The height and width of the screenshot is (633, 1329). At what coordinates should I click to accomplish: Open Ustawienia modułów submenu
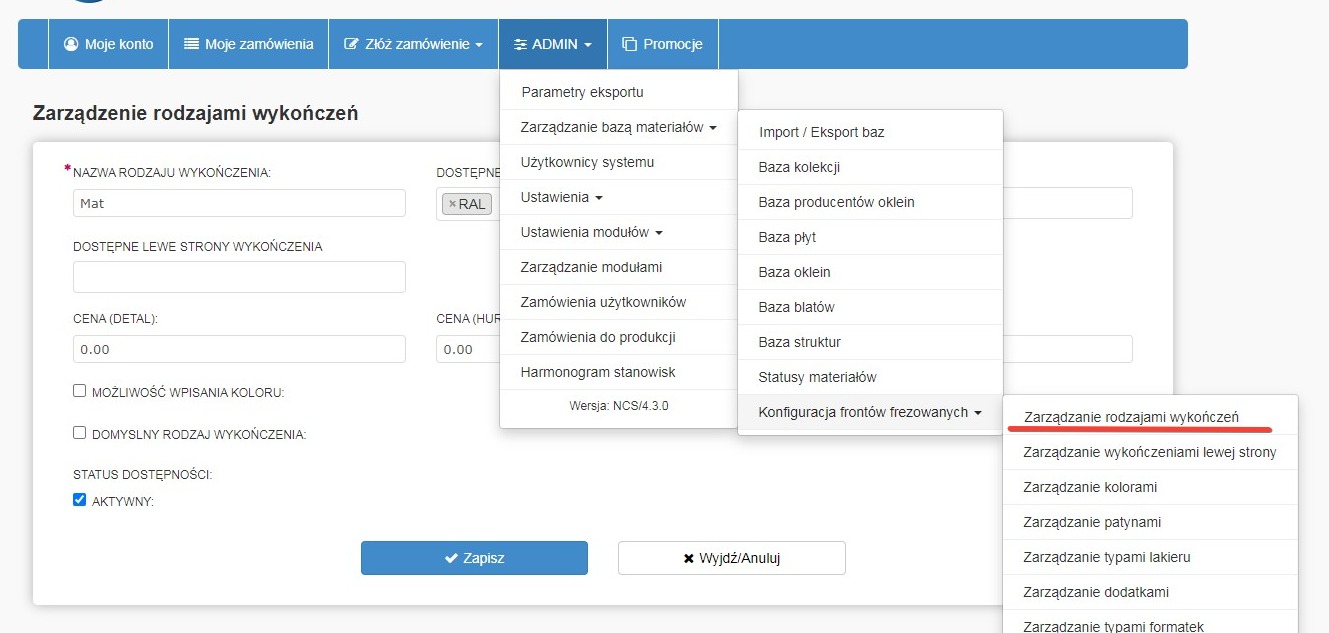592,232
